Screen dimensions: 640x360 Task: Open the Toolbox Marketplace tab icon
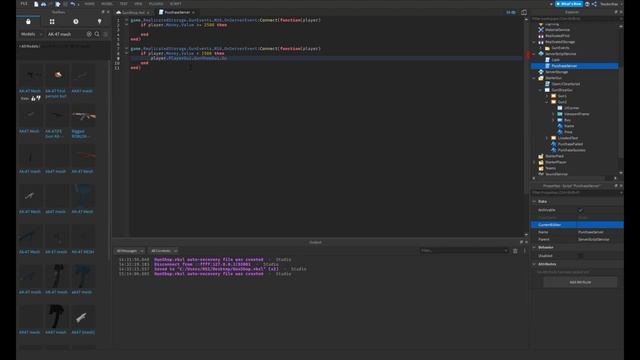click(x=28, y=21)
